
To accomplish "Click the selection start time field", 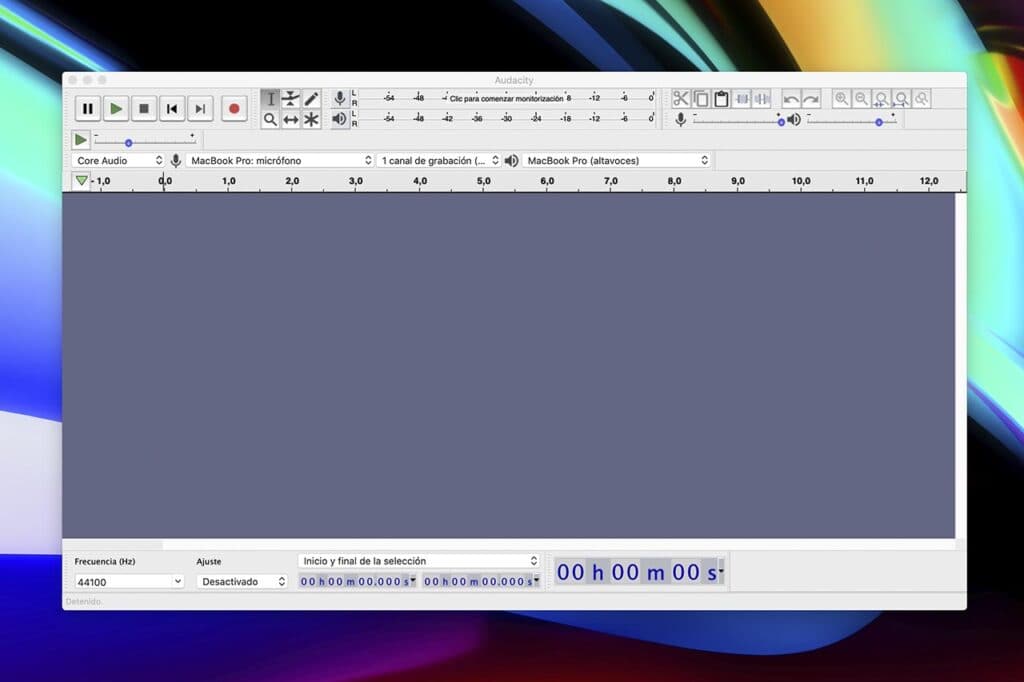I will pyautogui.click(x=357, y=581).
